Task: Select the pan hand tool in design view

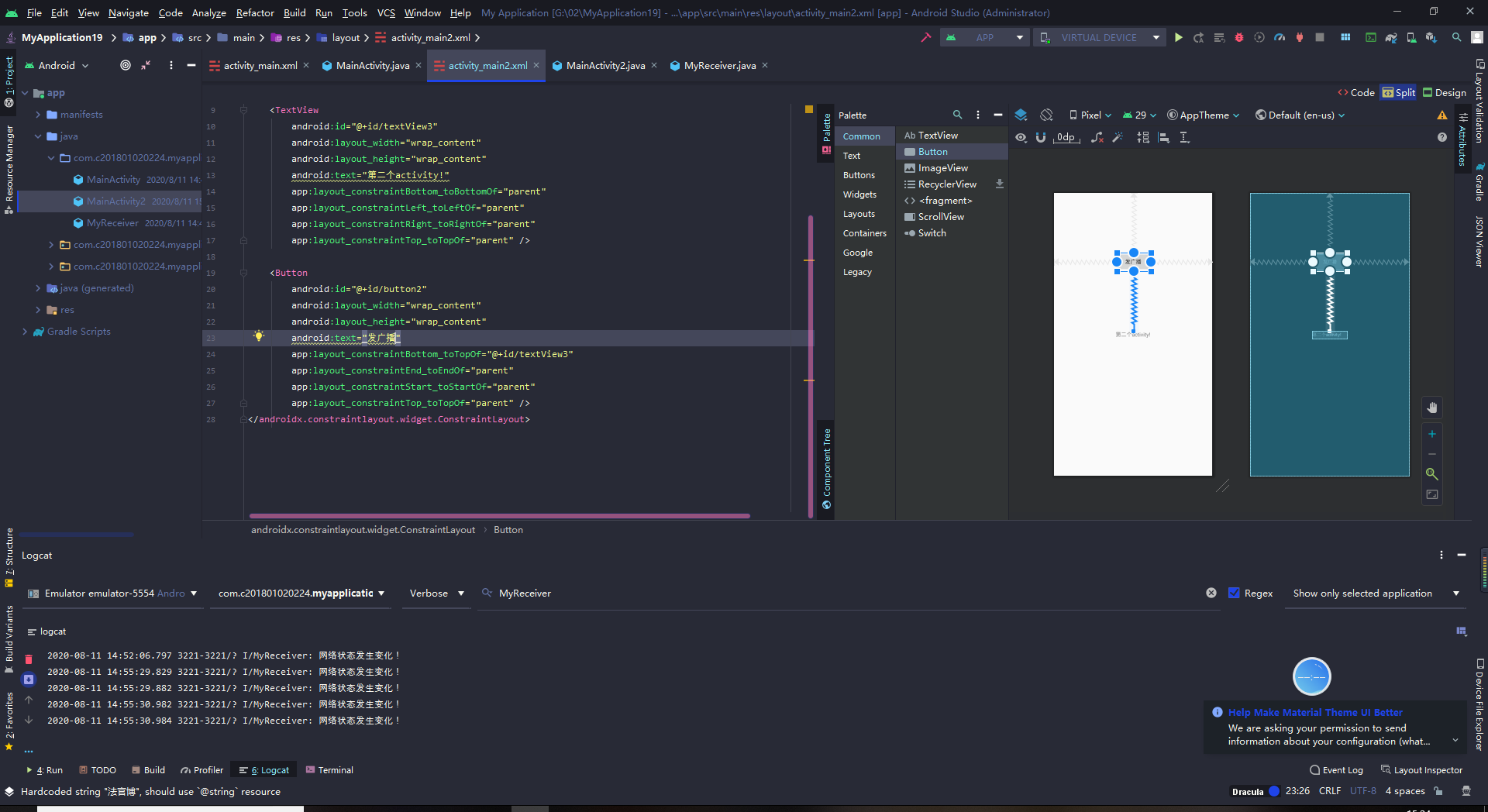Action: pyautogui.click(x=1432, y=408)
